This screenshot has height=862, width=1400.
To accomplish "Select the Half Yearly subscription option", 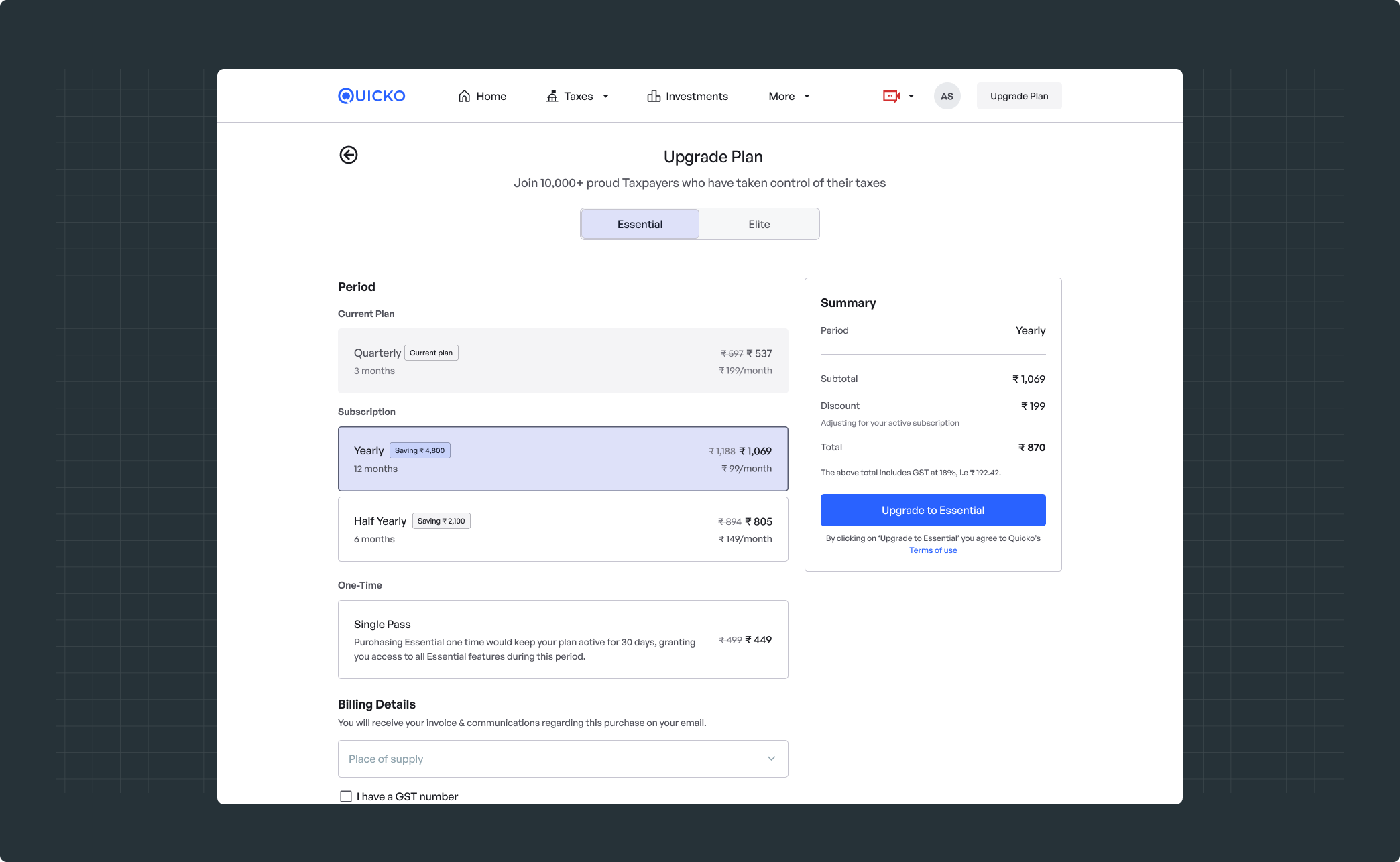I will (563, 530).
